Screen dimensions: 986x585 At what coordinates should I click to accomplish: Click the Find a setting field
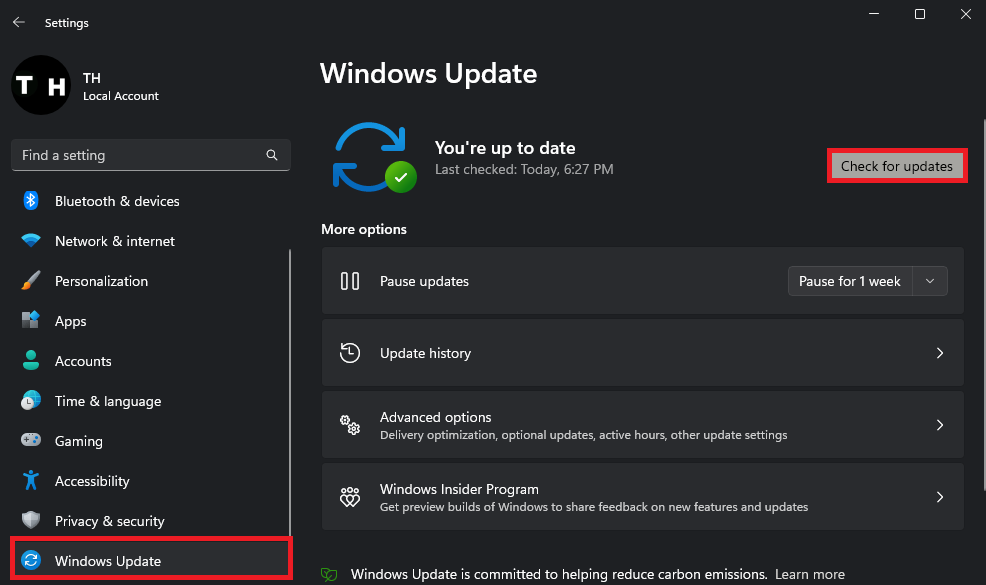[x=150, y=155]
